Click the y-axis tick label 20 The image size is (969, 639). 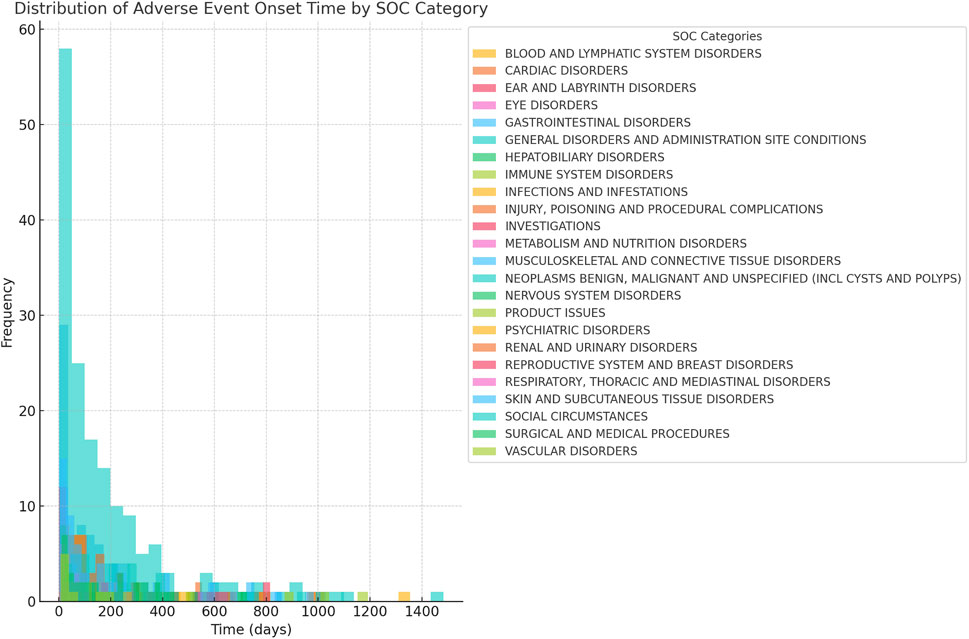click(x=27, y=411)
